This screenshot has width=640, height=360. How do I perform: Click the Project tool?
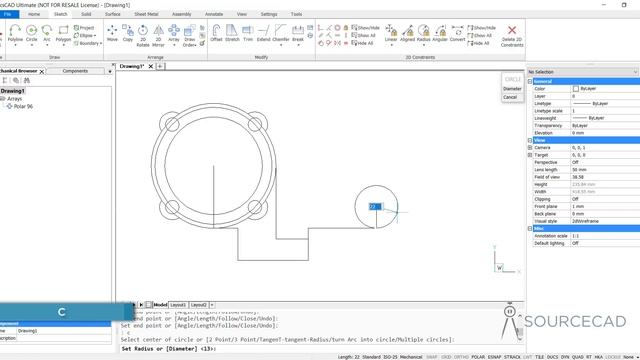84,28
